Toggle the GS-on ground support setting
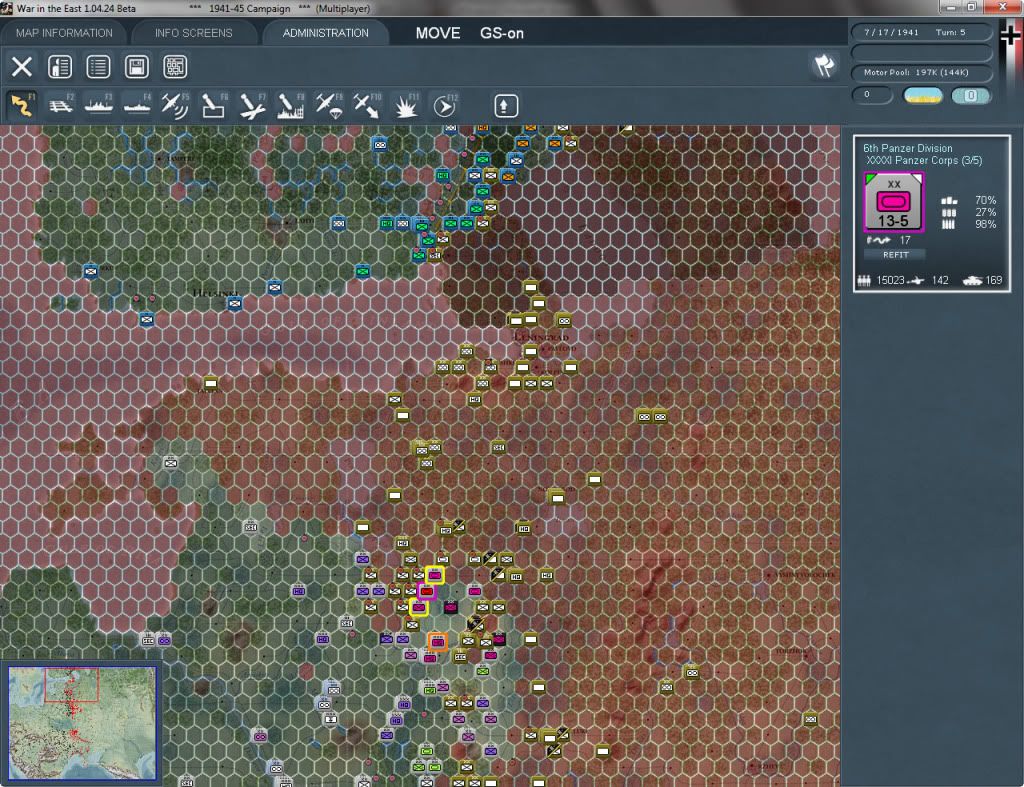Image resolution: width=1024 pixels, height=787 pixels. point(502,33)
